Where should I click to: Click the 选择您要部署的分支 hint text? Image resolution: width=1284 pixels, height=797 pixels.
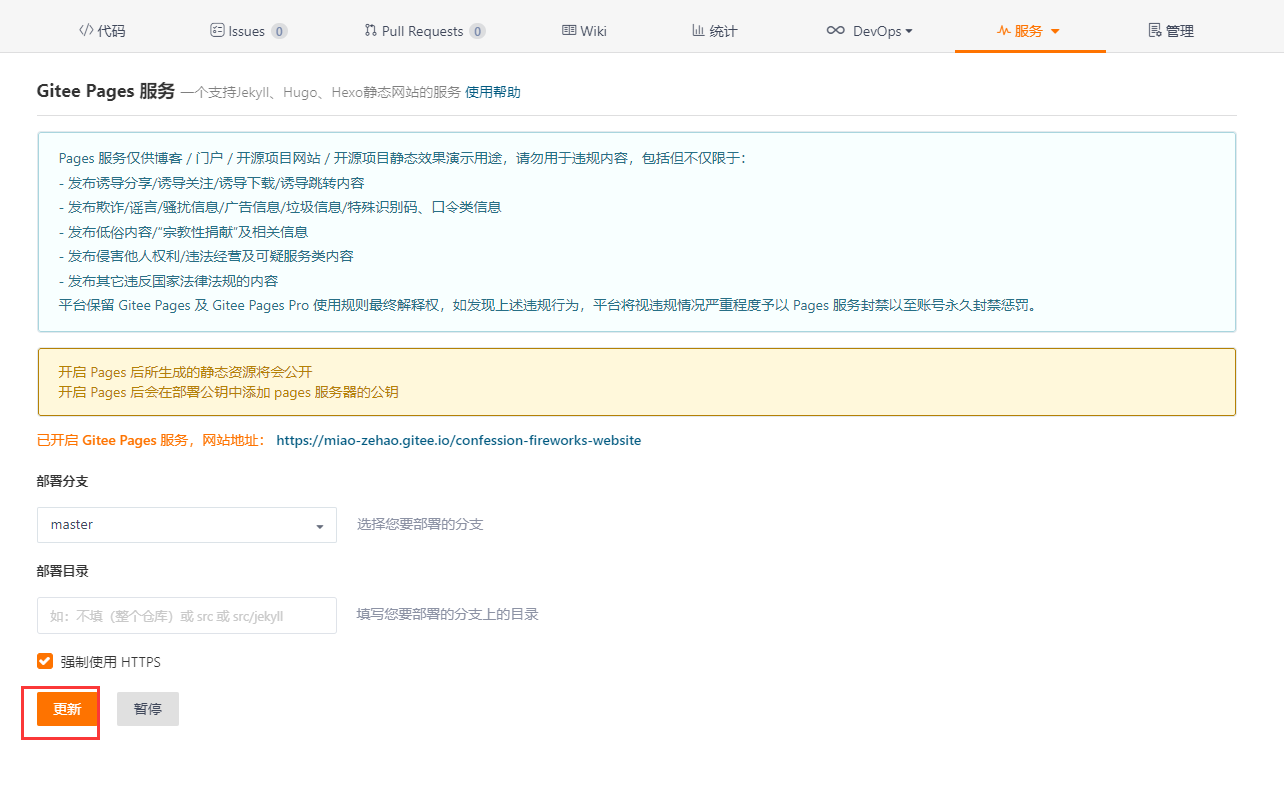420,524
